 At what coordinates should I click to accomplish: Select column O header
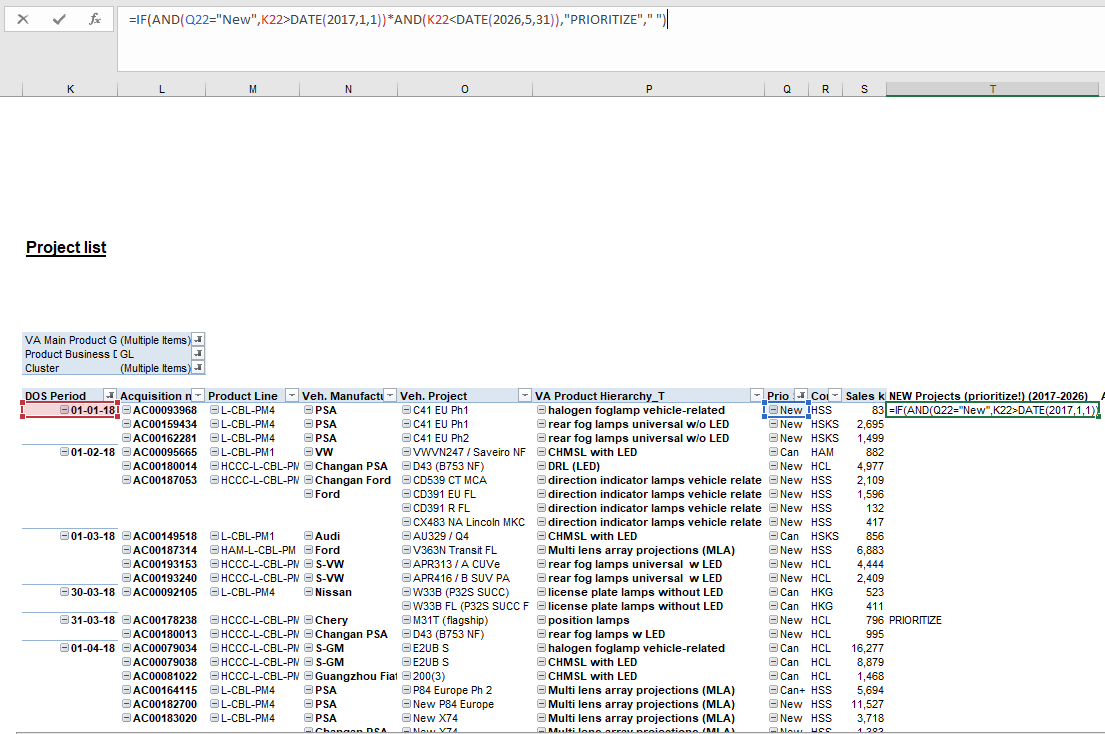point(464,89)
